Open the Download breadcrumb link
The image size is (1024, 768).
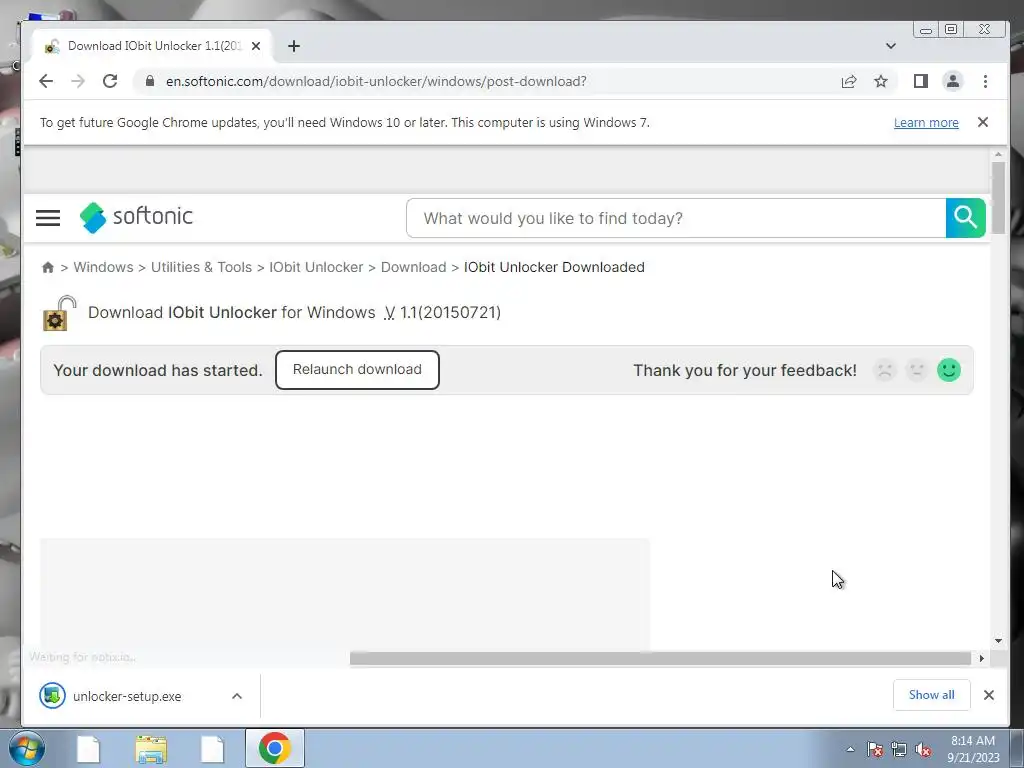click(x=413, y=267)
